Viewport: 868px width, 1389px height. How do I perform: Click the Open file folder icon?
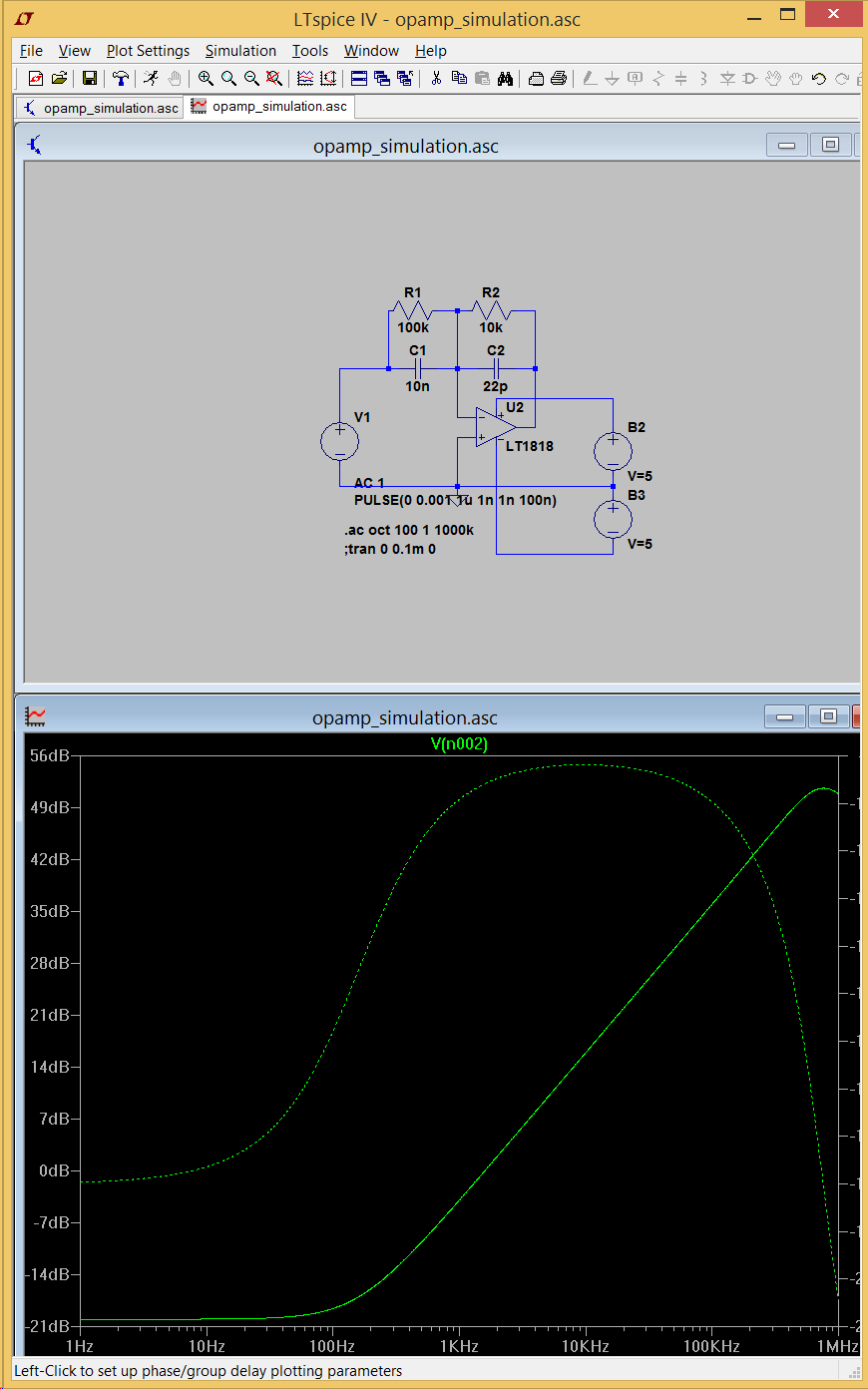point(59,78)
